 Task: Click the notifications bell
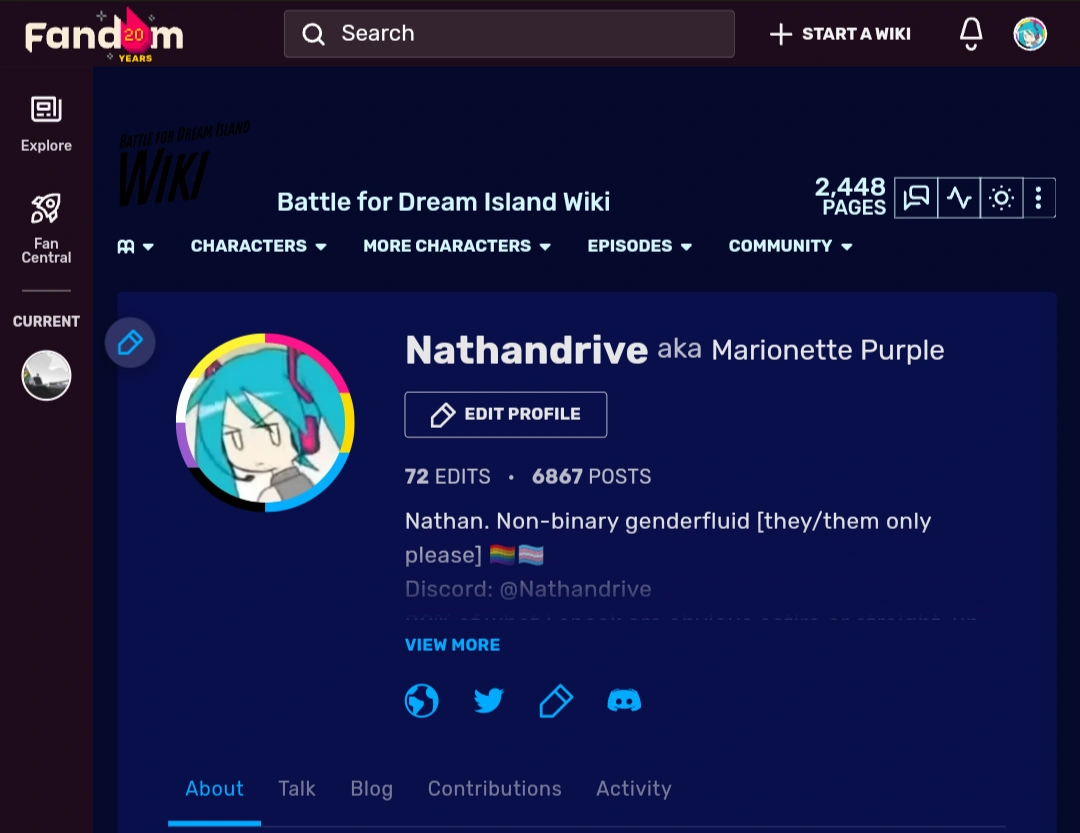point(969,33)
